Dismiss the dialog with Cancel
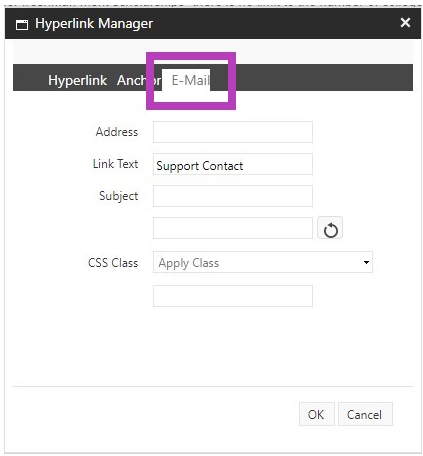Image resolution: width=423 pixels, height=456 pixels. click(365, 414)
